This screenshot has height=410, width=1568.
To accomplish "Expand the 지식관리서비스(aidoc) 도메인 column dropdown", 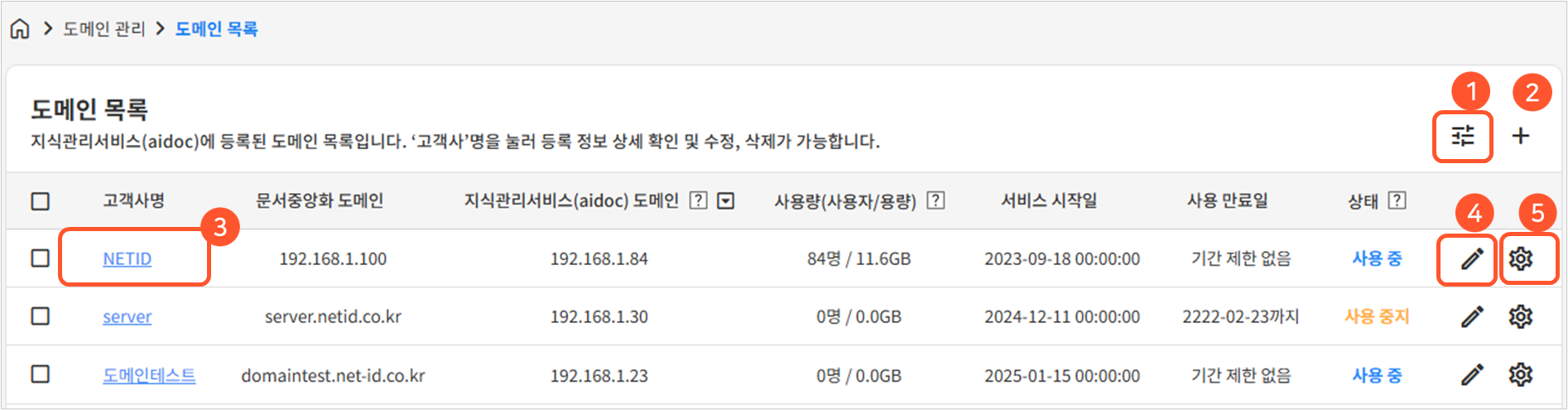I will (x=726, y=200).
